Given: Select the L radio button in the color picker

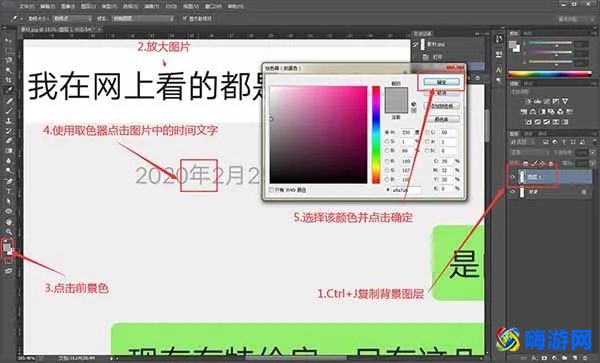Looking at the screenshot, I should [x=427, y=132].
